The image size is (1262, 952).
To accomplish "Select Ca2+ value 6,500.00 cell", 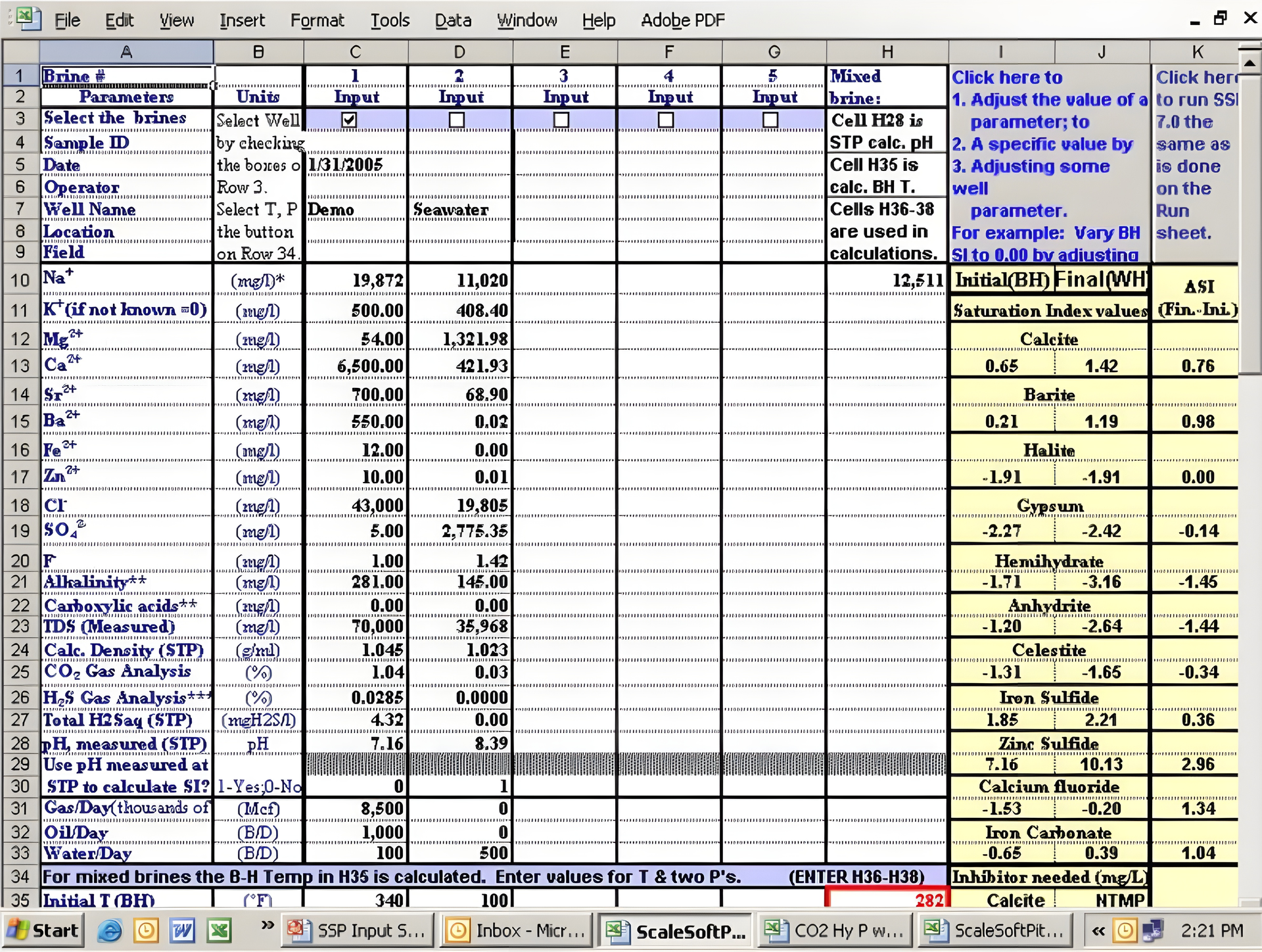I will (x=356, y=366).
